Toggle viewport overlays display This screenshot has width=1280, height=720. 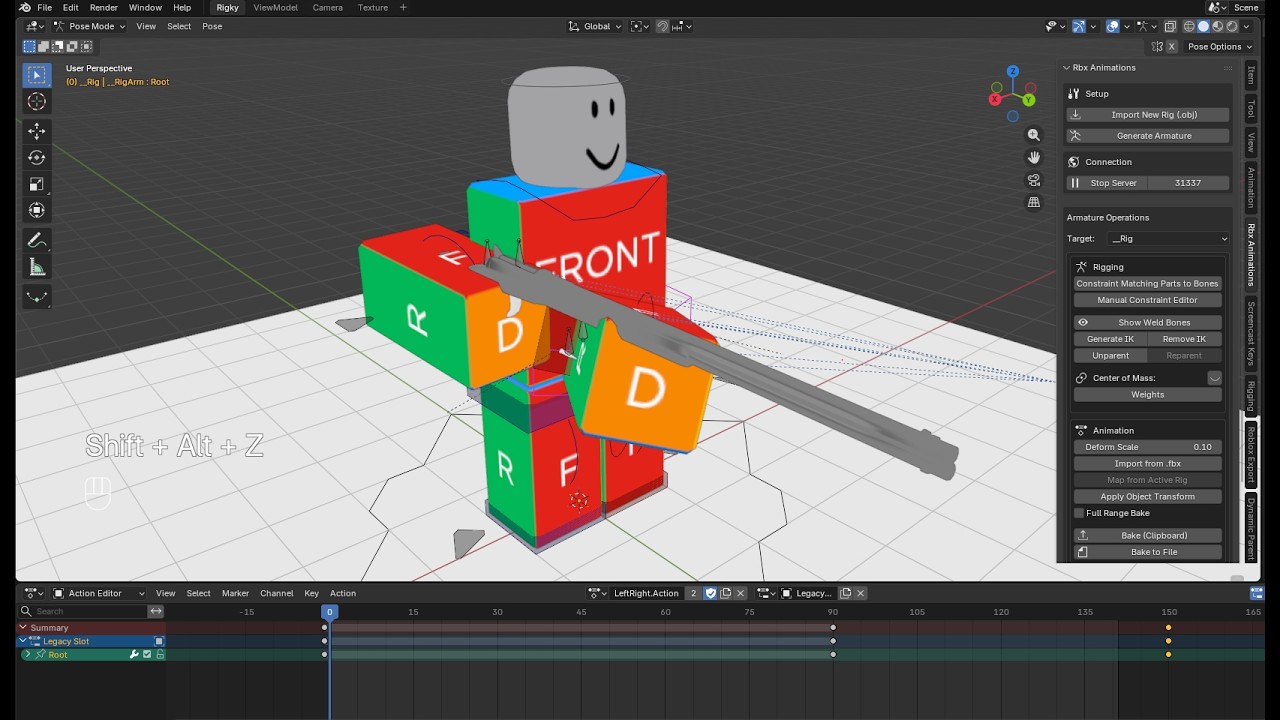[1113, 26]
